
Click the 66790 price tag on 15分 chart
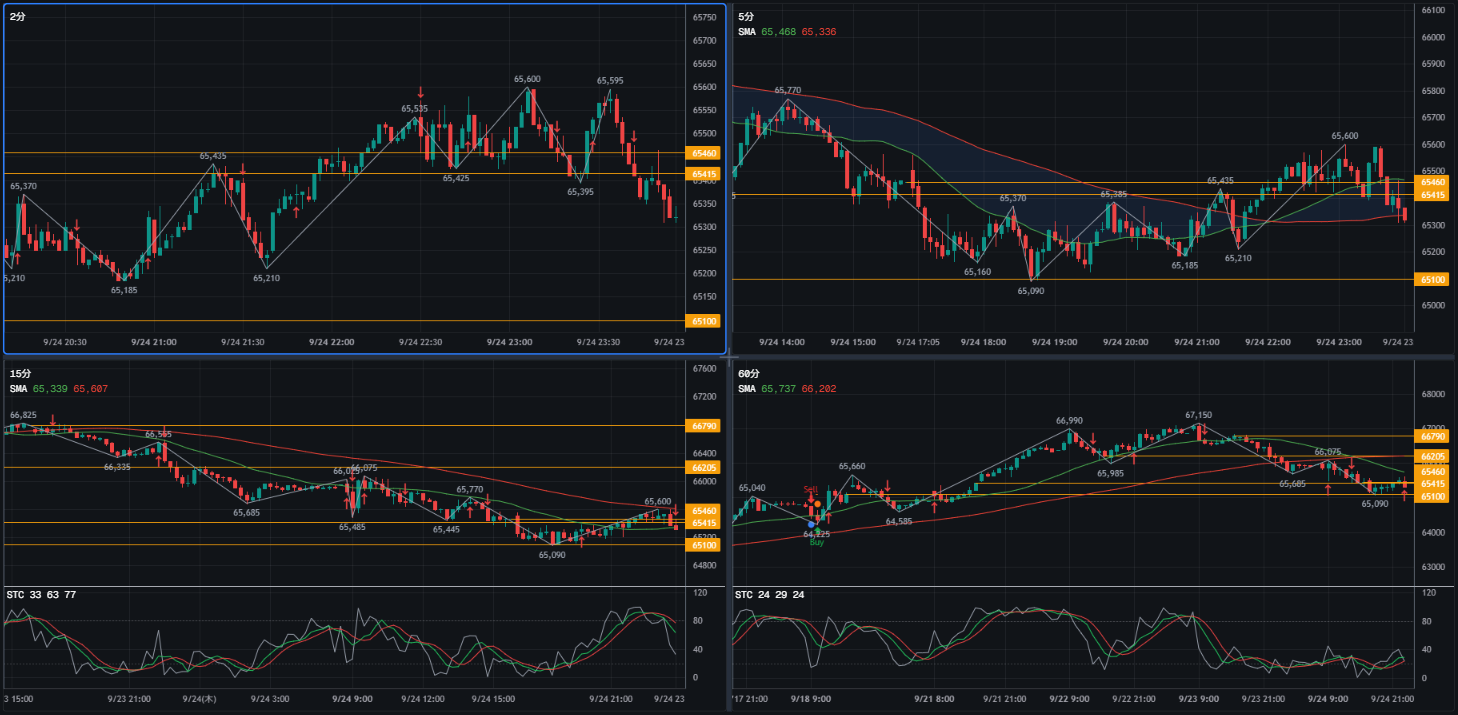coord(704,425)
